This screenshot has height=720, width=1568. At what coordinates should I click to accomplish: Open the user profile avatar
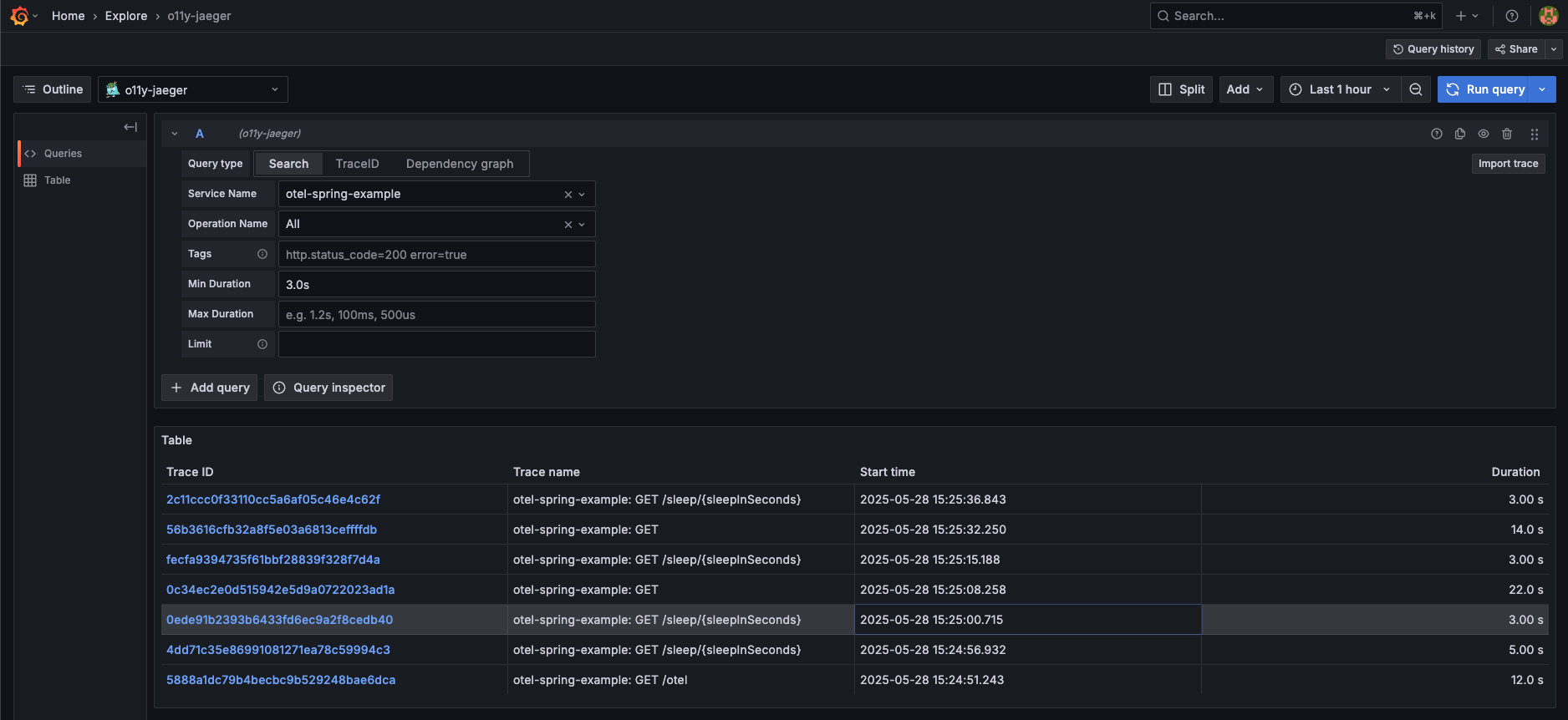[1549, 16]
